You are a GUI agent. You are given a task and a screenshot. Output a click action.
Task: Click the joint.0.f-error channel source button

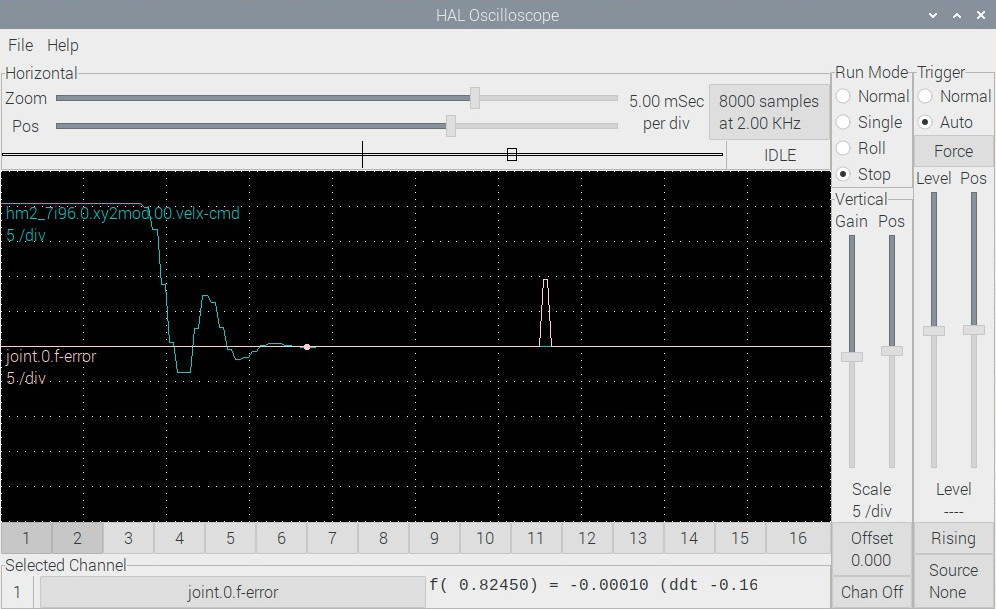232,592
